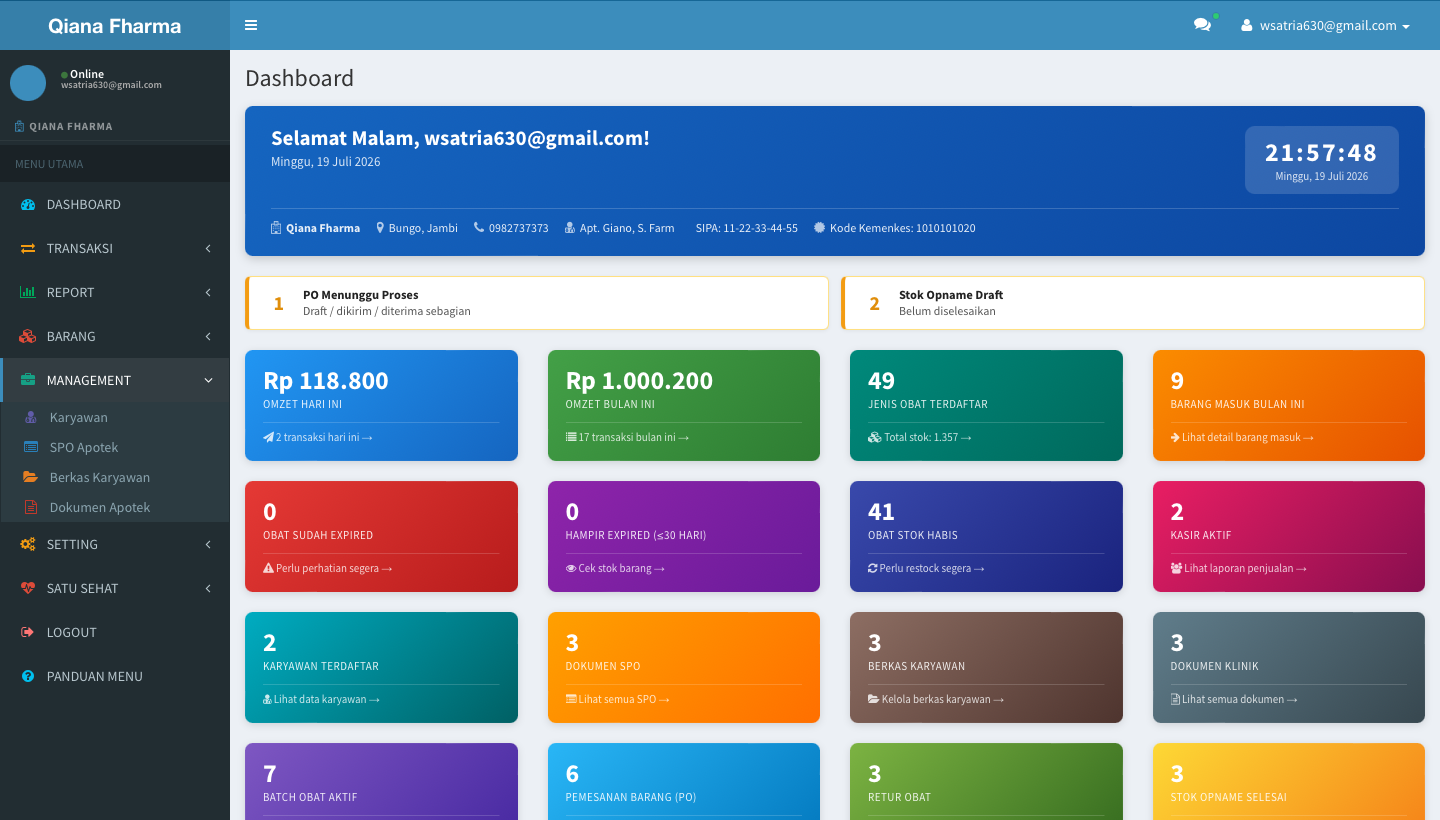
Task: Expand the Setting menu chevron
Action: coord(208,544)
